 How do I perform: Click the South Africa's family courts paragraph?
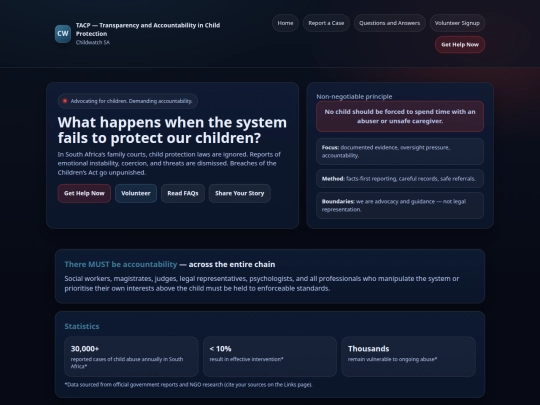(x=169, y=163)
